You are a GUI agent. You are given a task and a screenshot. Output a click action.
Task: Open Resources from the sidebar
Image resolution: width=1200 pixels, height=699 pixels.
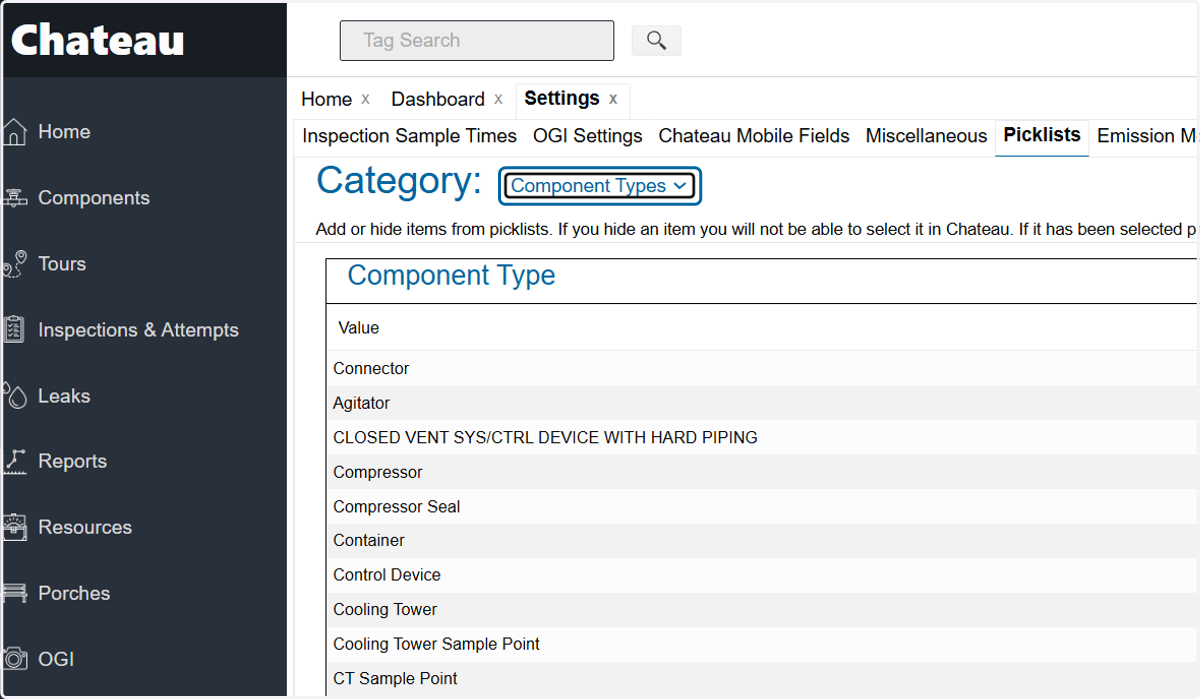click(85, 527)
